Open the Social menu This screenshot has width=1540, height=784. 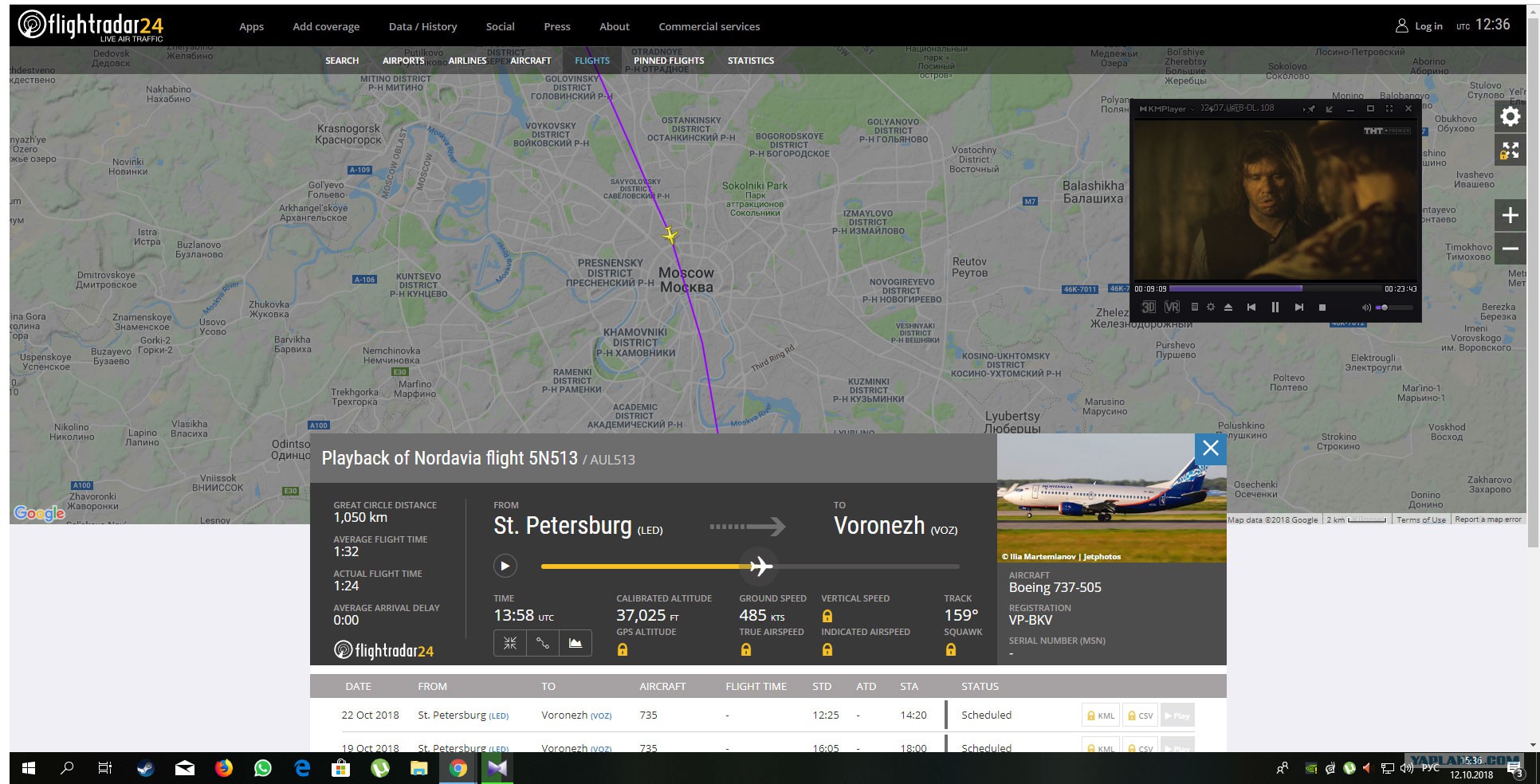pos(501,26)
